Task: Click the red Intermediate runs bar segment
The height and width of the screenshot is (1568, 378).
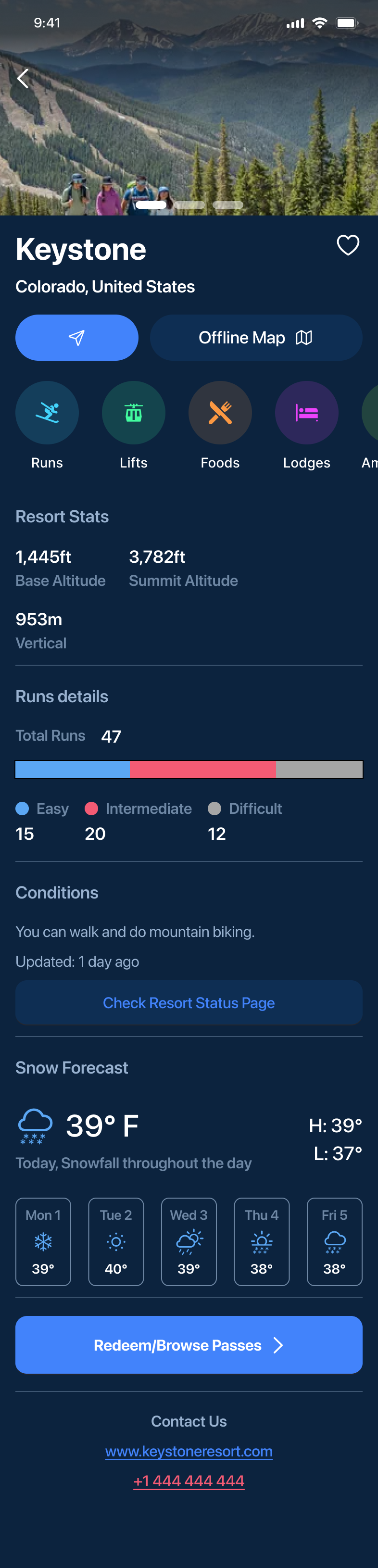Action: pos(202,770)
